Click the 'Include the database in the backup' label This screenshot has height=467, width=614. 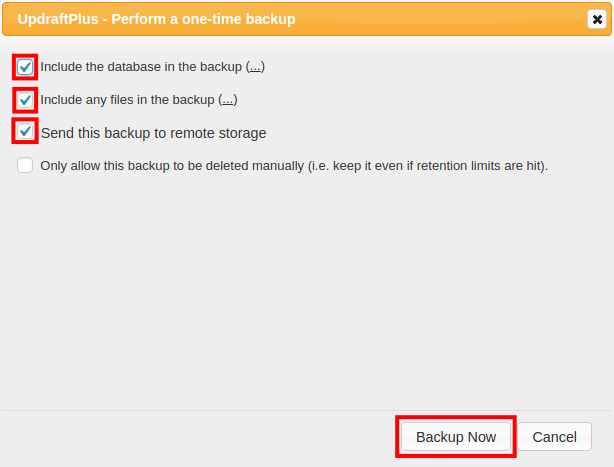click(x=140, y=67)
